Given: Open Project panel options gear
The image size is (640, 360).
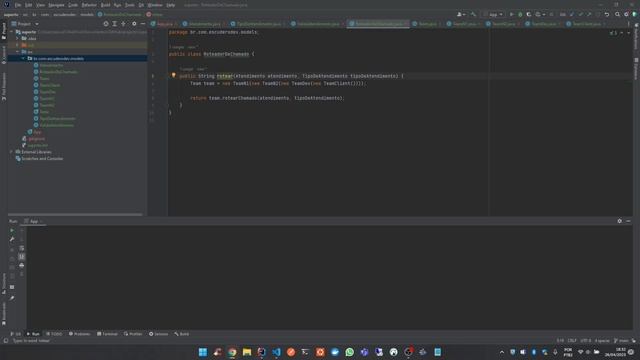Looking at the screenshot, I should point(134,24).
